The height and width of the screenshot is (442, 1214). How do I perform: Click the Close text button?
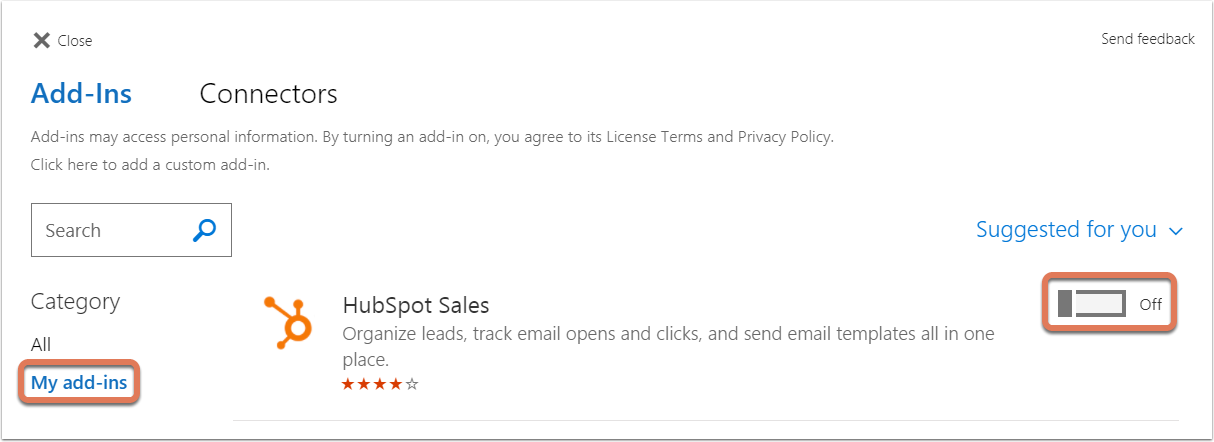click(x=75, y=41)
